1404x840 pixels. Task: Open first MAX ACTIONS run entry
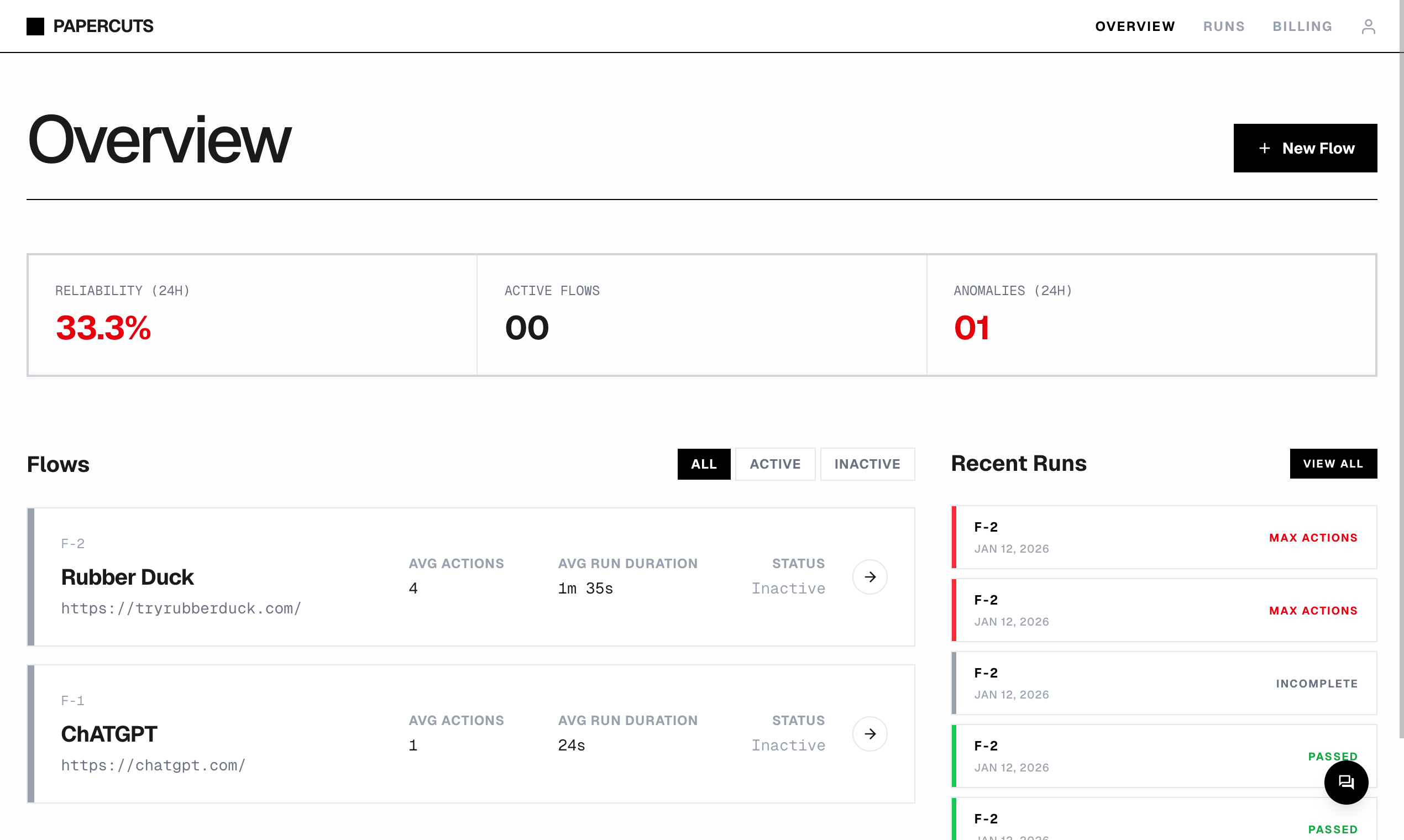pyautogui.click(x=1164, y=537)
